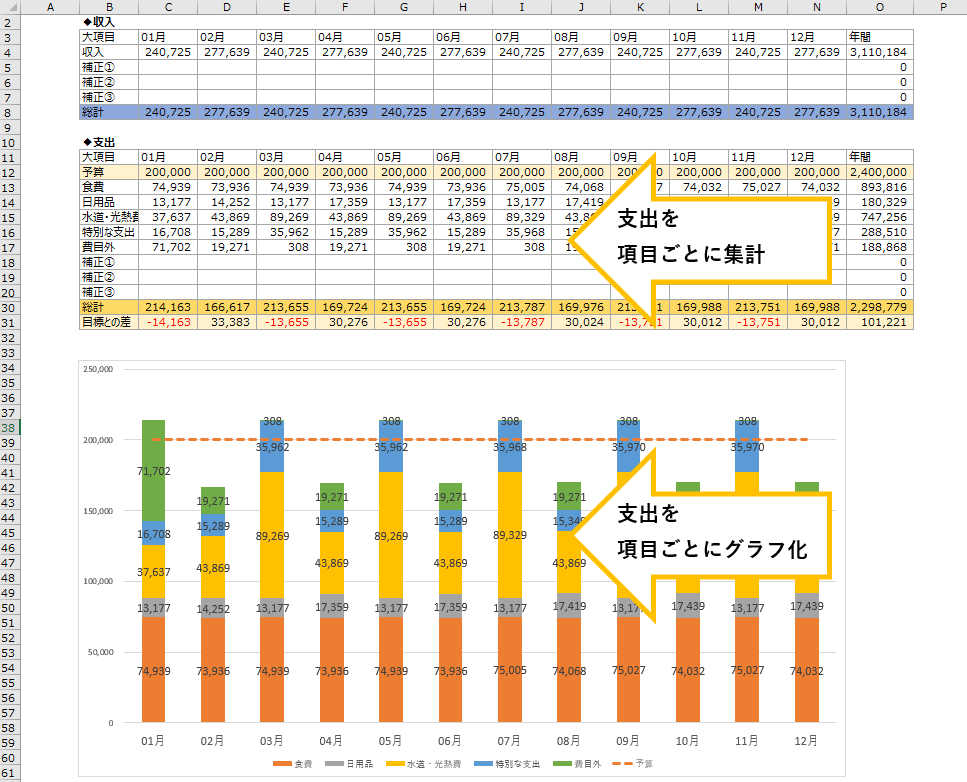Select the 日用品 row label
The height and width of the screenshot is (782, 967).
(x=109, y=202)
